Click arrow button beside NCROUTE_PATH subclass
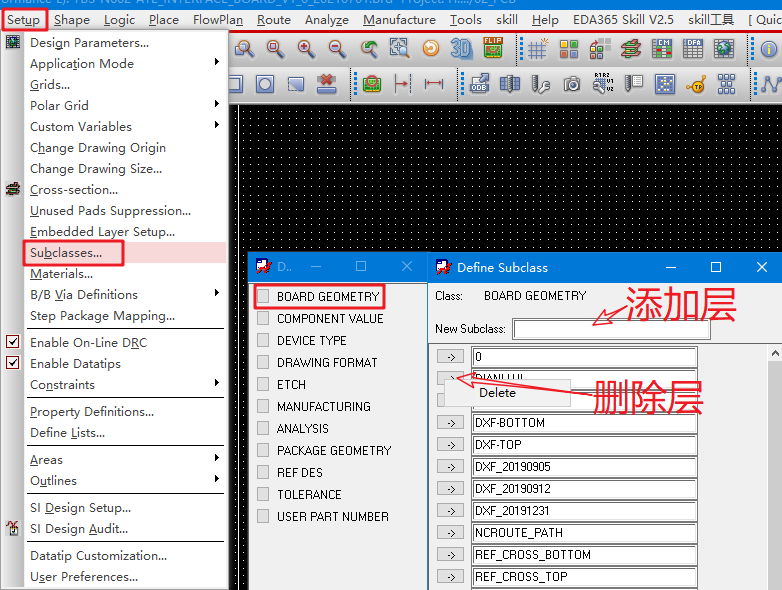 click(x=450, y=533)
